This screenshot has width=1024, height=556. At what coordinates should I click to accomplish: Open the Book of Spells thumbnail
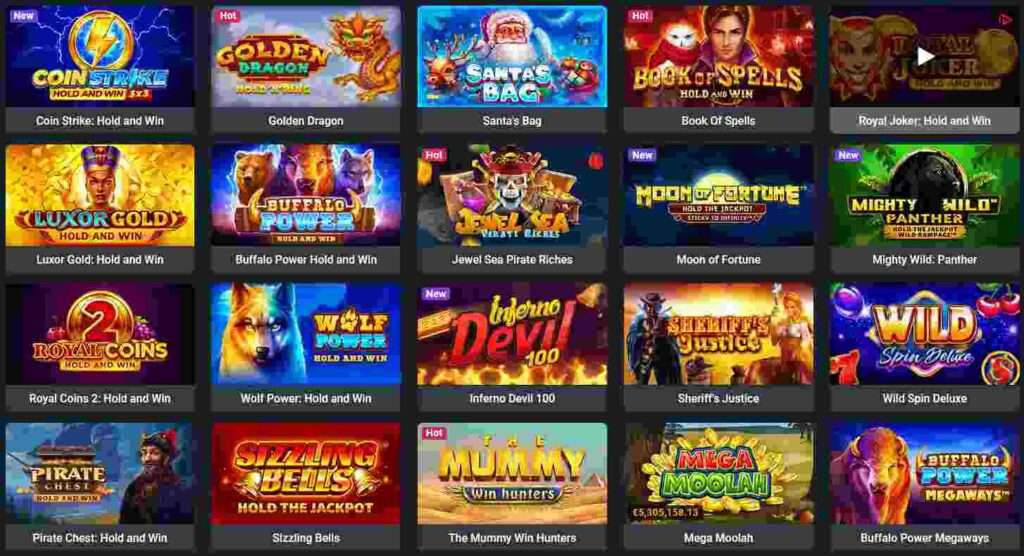(x=718, y=56)
